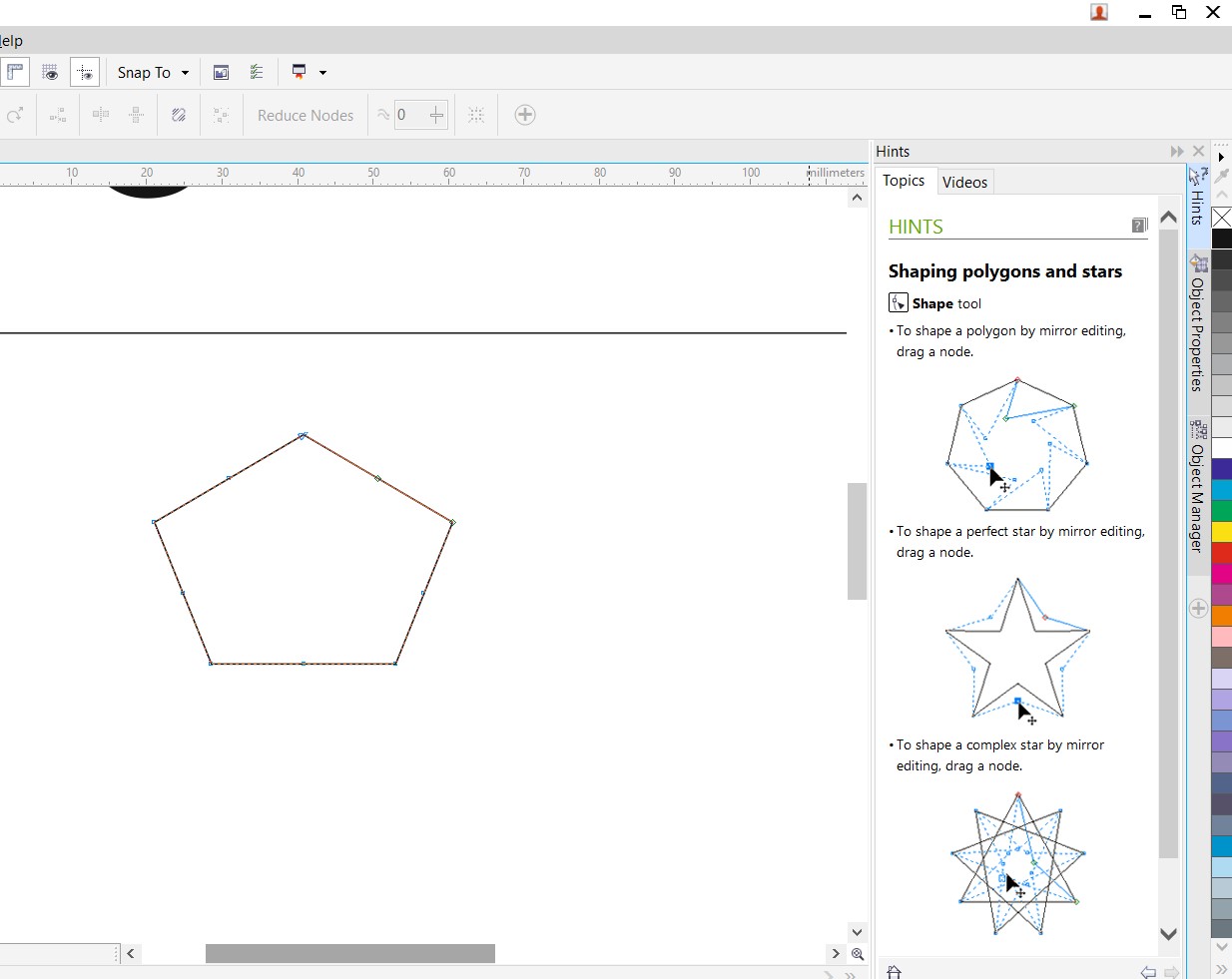Toggle the Bounding Box icon

pos(476,115)
